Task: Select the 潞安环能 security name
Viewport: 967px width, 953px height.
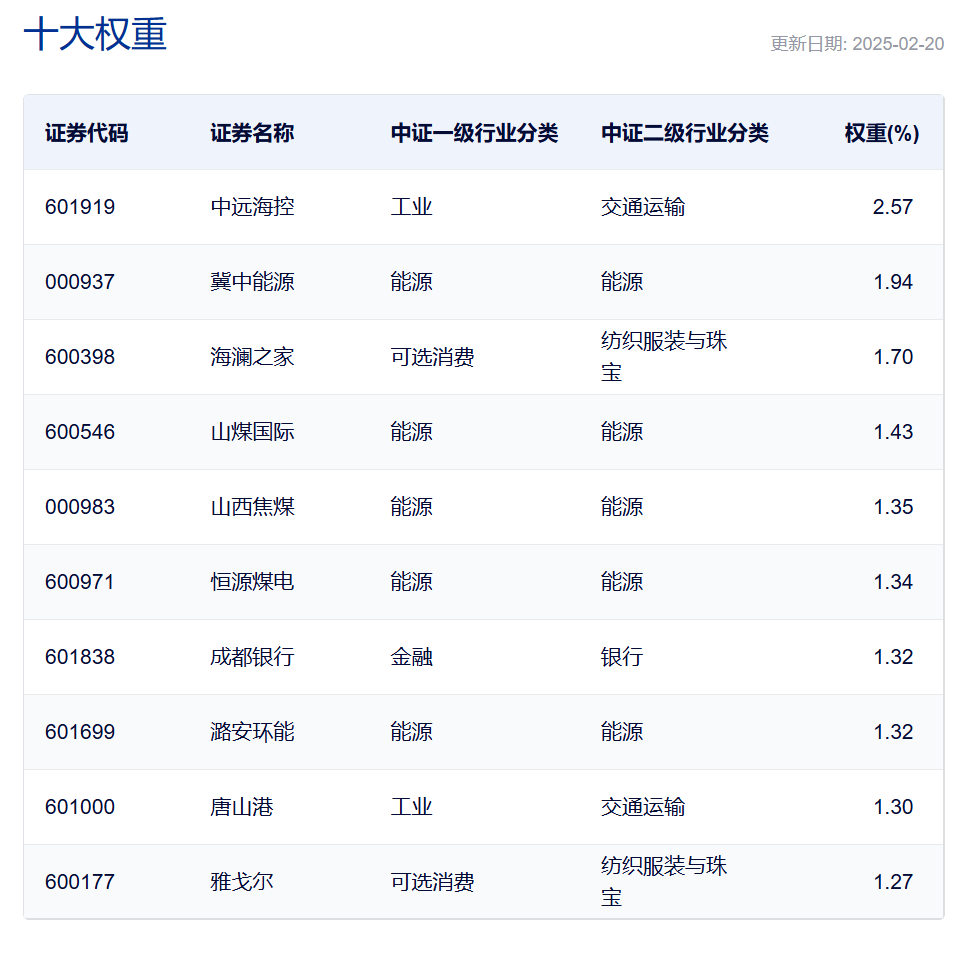Action: click(252, 732)
